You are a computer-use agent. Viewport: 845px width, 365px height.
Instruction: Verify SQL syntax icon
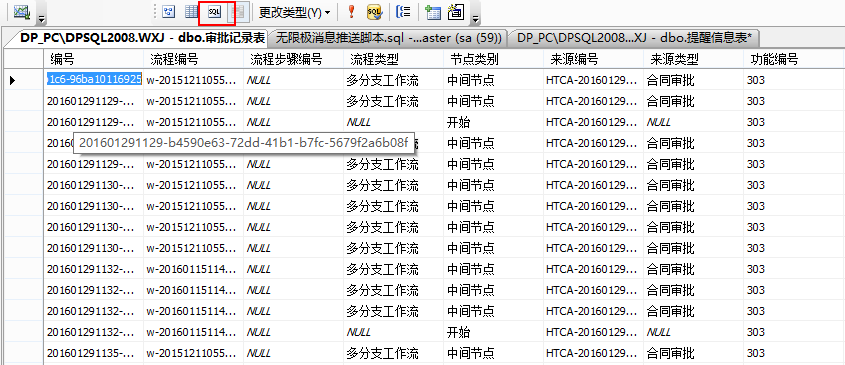374,12
